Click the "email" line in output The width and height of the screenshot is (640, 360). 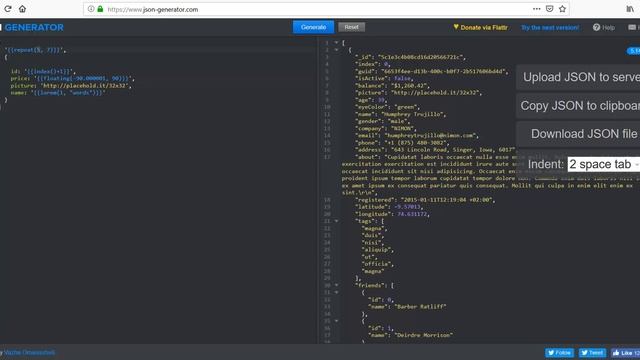pyautogui.click(x=416, y=136)
